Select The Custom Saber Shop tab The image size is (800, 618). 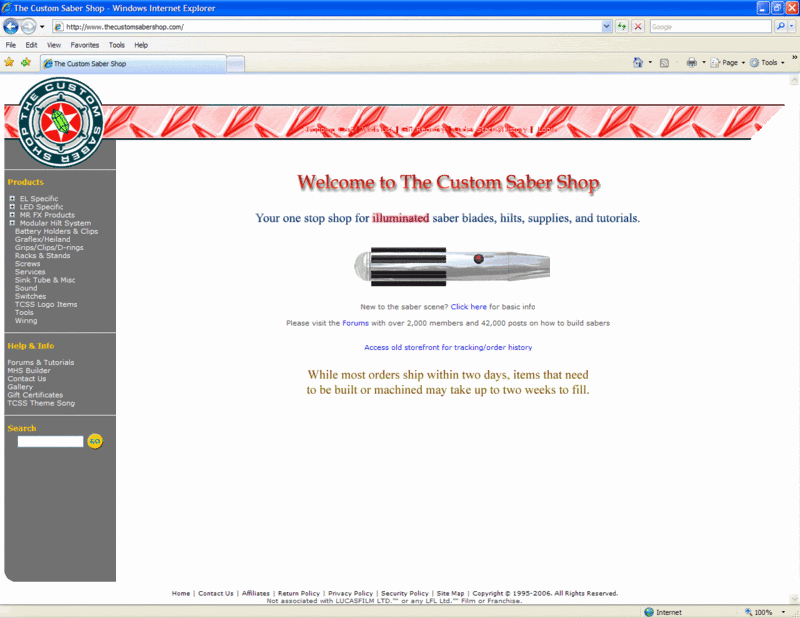[x=133, y=64]
